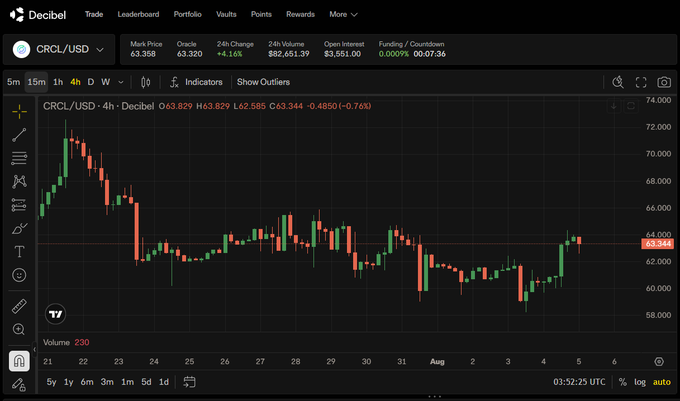Open the Points page
This screenshot has width=680, height=401.
tap(261, 14)
